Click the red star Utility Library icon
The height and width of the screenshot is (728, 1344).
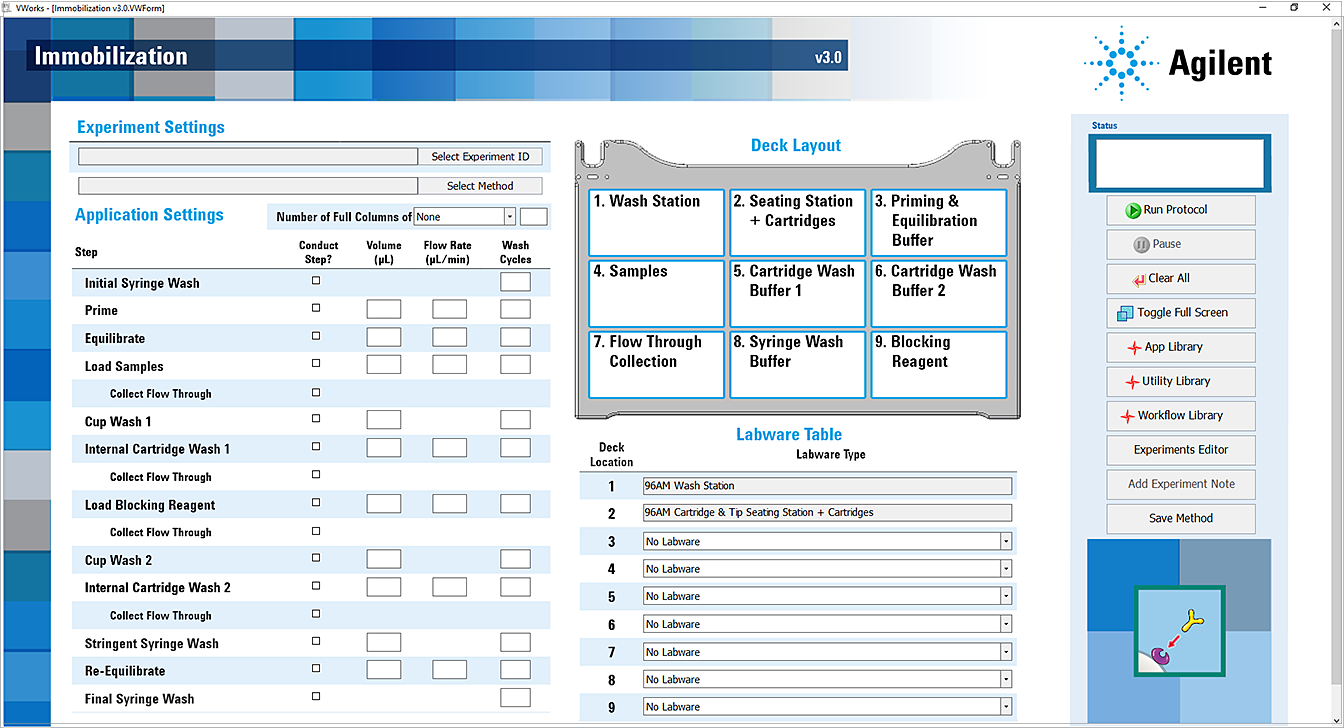coord(1132,381)
